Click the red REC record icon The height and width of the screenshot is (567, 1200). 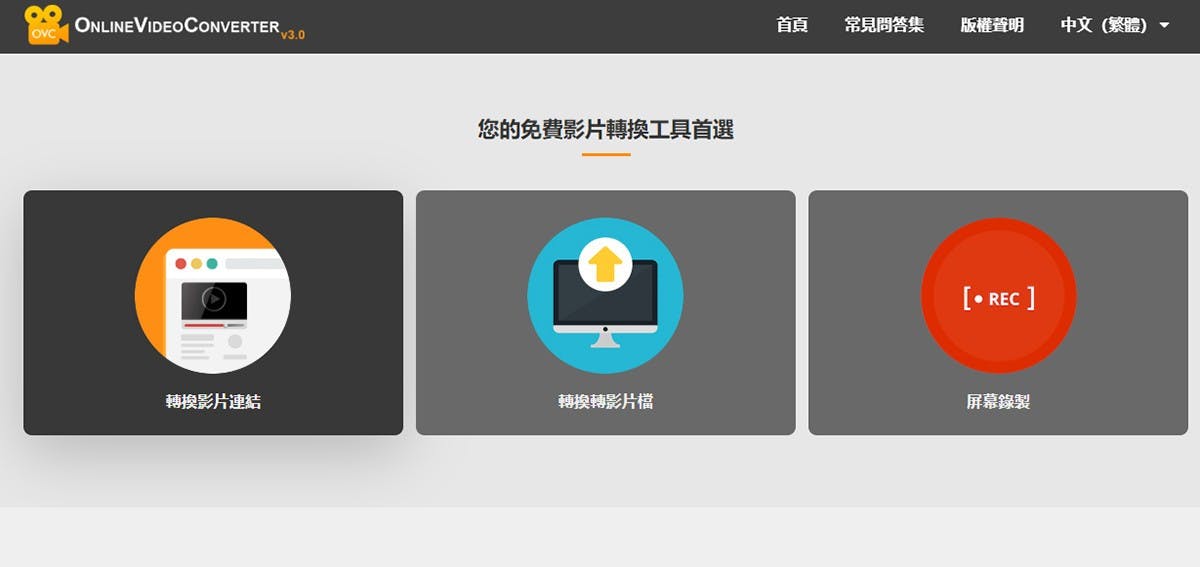coord(998,297)
